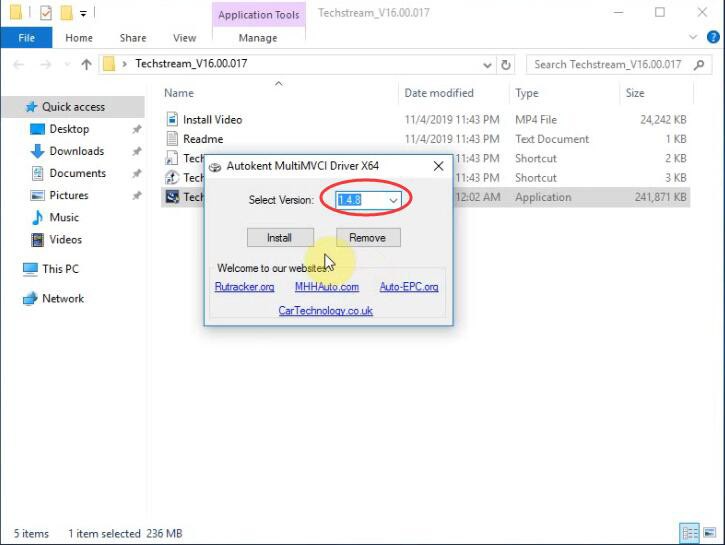This screenshot has width=725, height=545.
Task: Select the Manage tab under Application Tools
Action: (x=258, y=38)
